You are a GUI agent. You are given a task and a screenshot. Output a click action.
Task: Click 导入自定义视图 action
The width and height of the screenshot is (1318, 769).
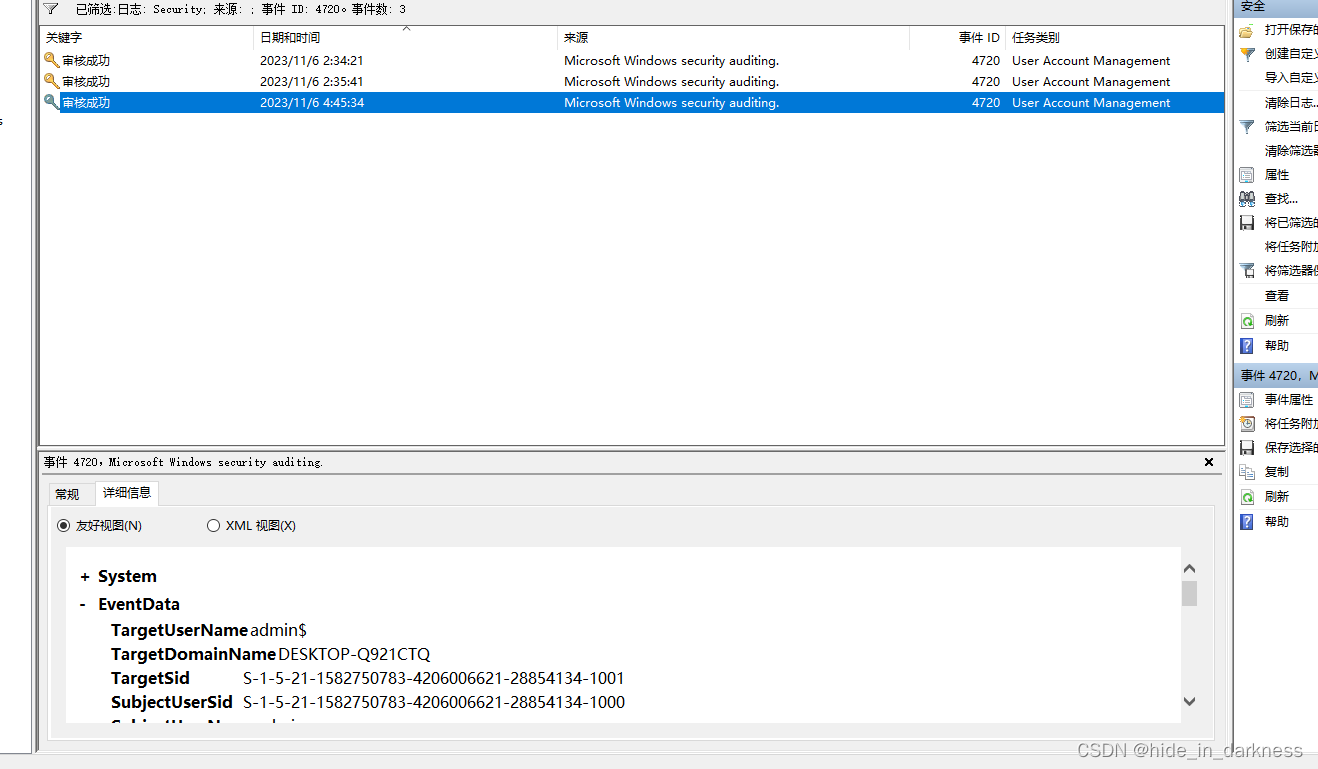[x=1291, y=78]
